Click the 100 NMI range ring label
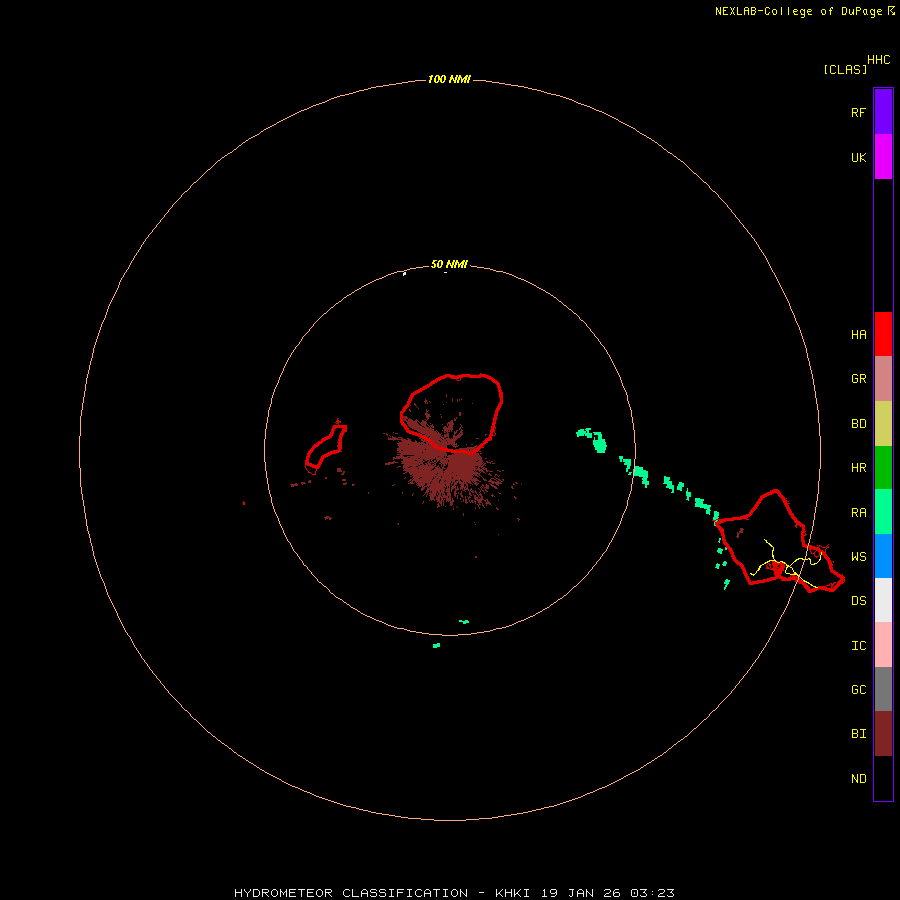This screenshot has width=900, height=900. tap(449, 79)
